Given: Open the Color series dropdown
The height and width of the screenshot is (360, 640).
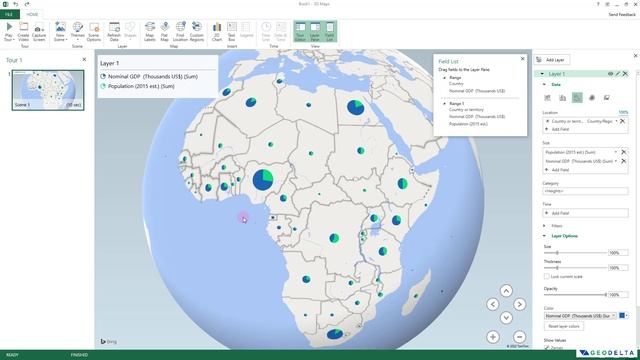Looking at the screenshot, I should click(580, 316).
